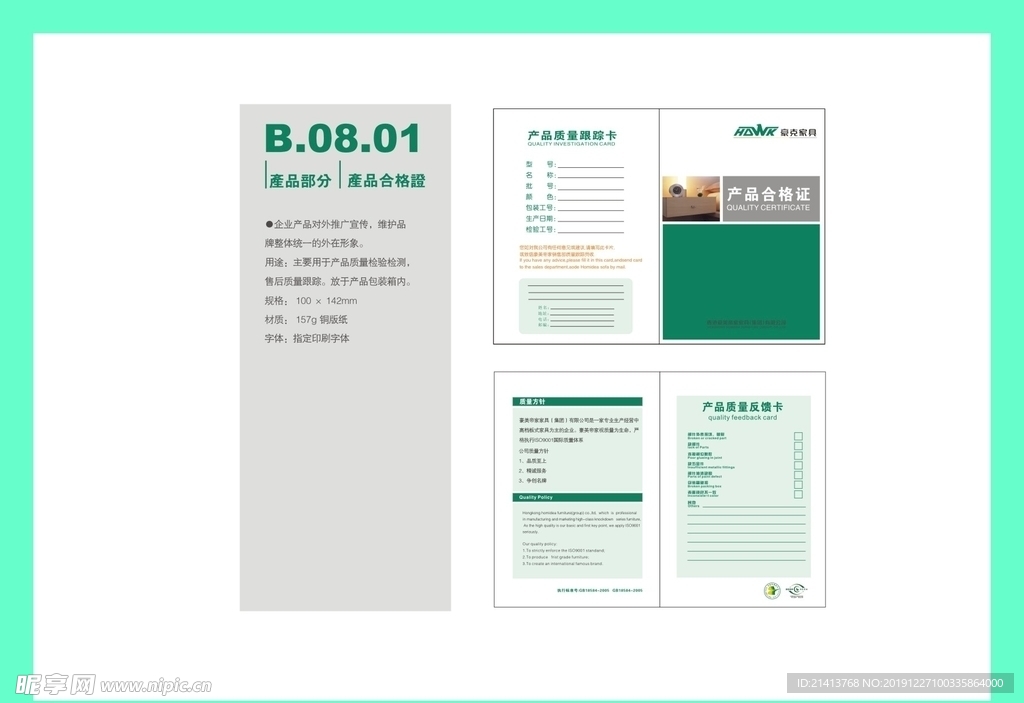Viewport: 1024px width, 703px height.
Task: Click the 质量方针 header bar
Action: coord(577,401)
